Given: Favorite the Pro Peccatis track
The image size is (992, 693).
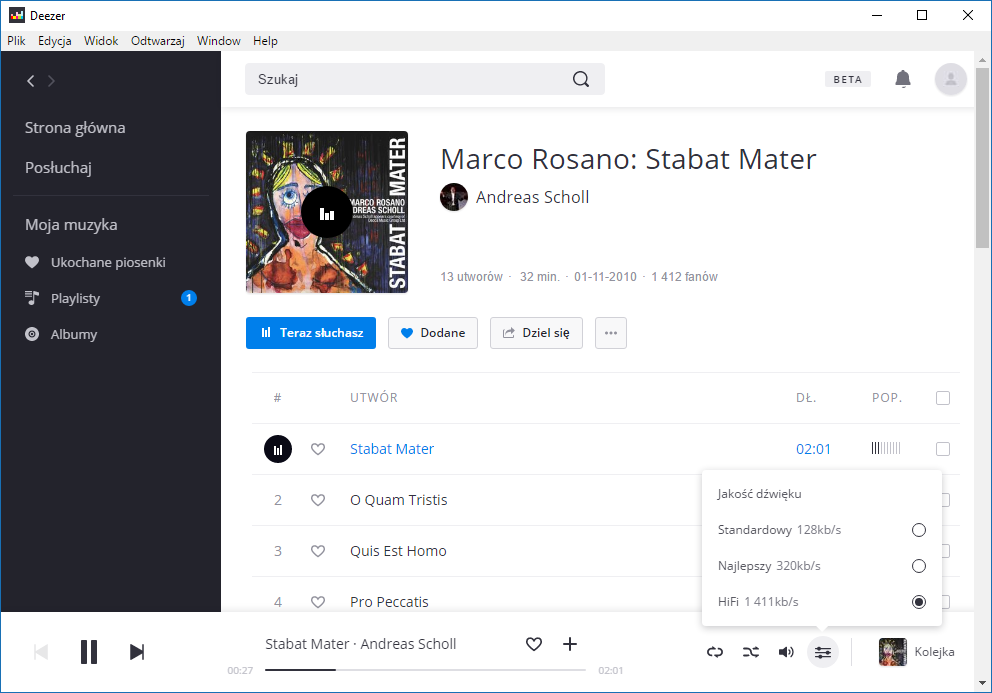Looking at the screenshot, I should pyautogui.click(x=318, y=602).
